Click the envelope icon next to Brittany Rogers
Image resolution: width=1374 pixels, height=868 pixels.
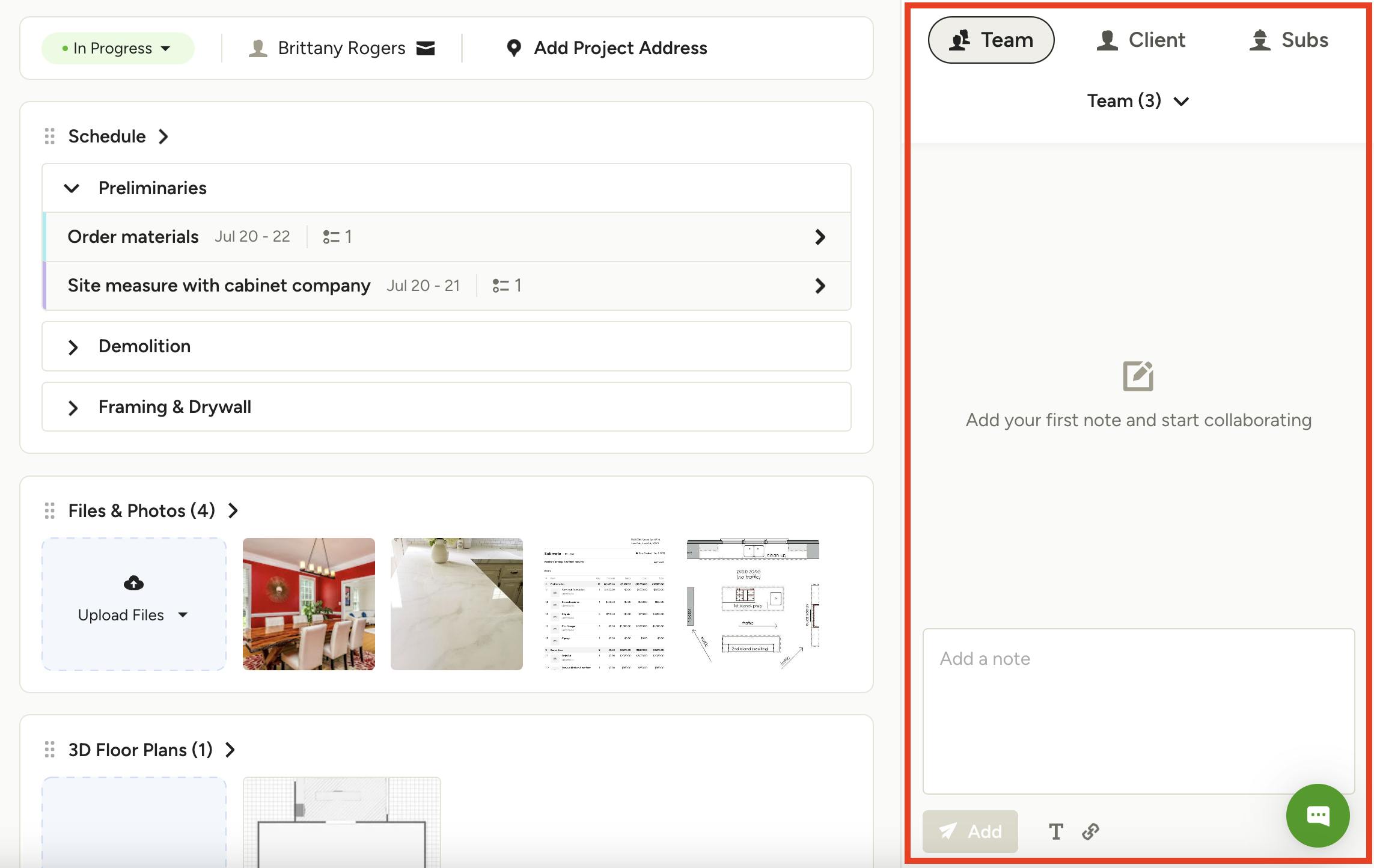point(426,48)
